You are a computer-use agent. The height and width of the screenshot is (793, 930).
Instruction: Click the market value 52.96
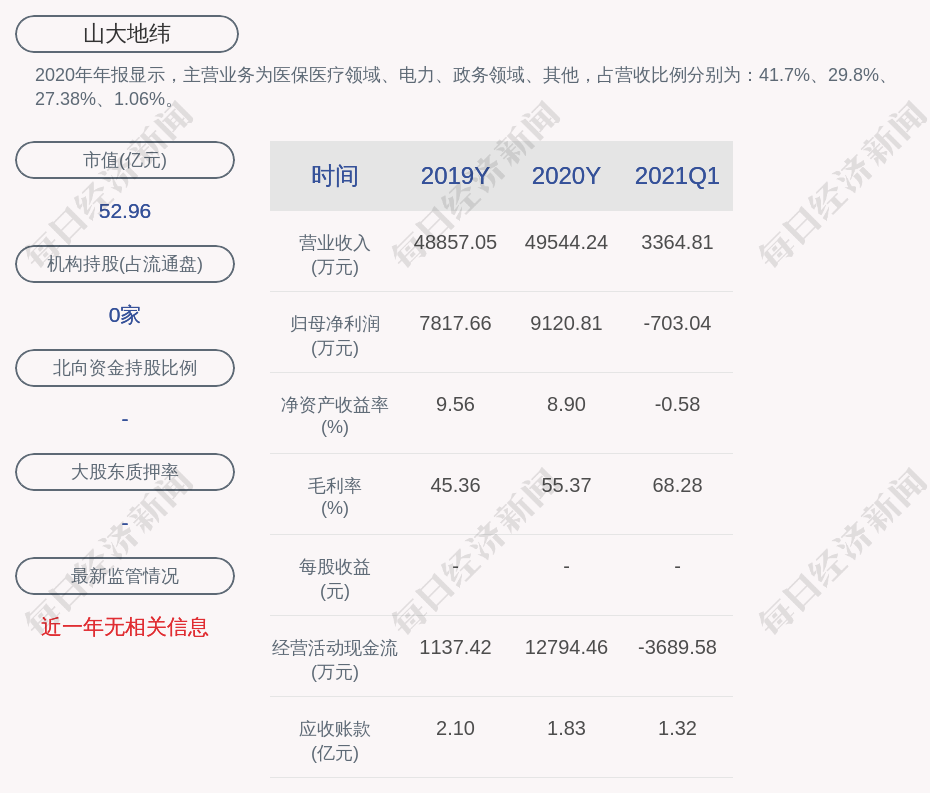pos(125,211)
